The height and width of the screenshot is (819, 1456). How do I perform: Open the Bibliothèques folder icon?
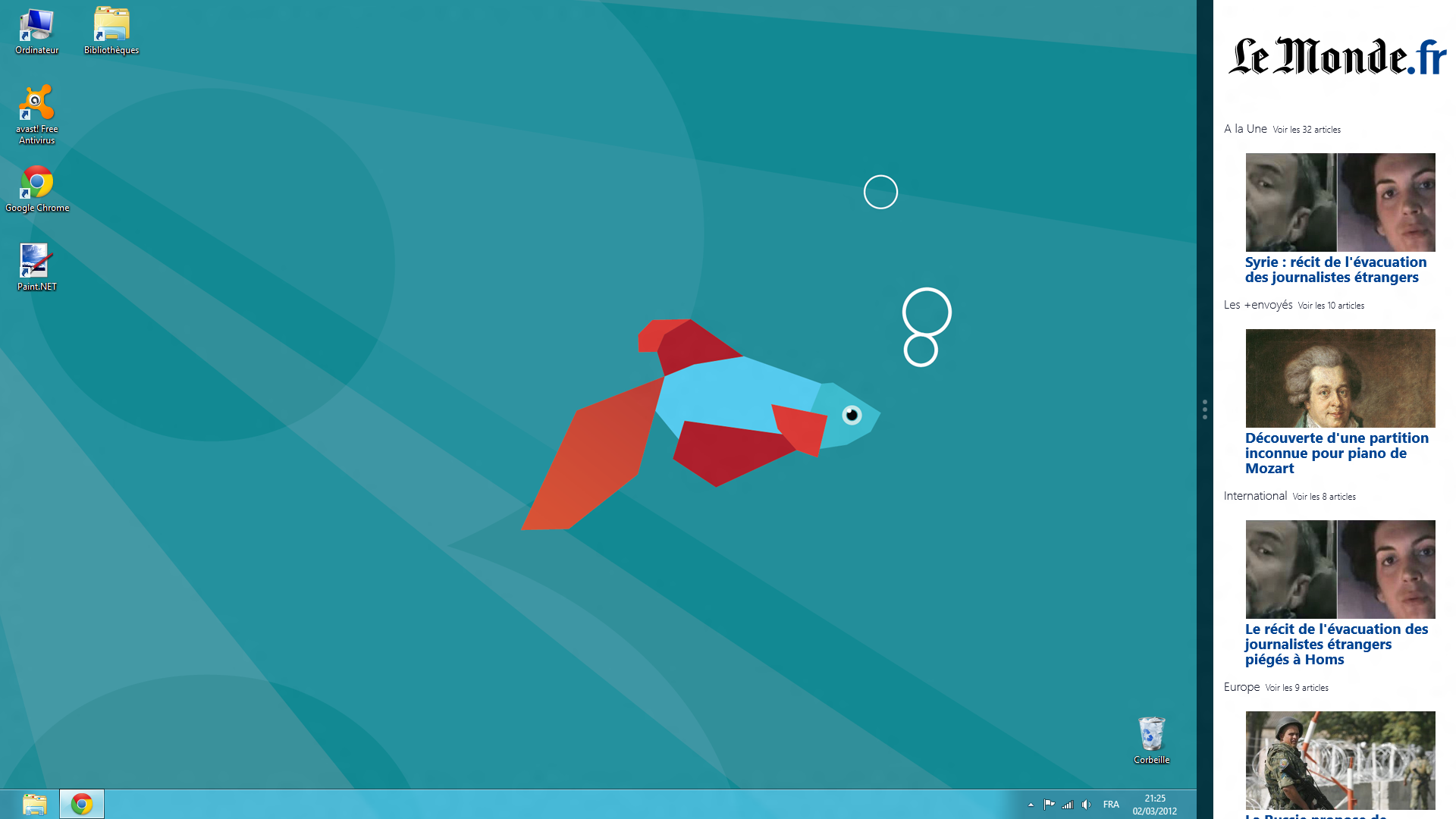click(x=111, y=32)
